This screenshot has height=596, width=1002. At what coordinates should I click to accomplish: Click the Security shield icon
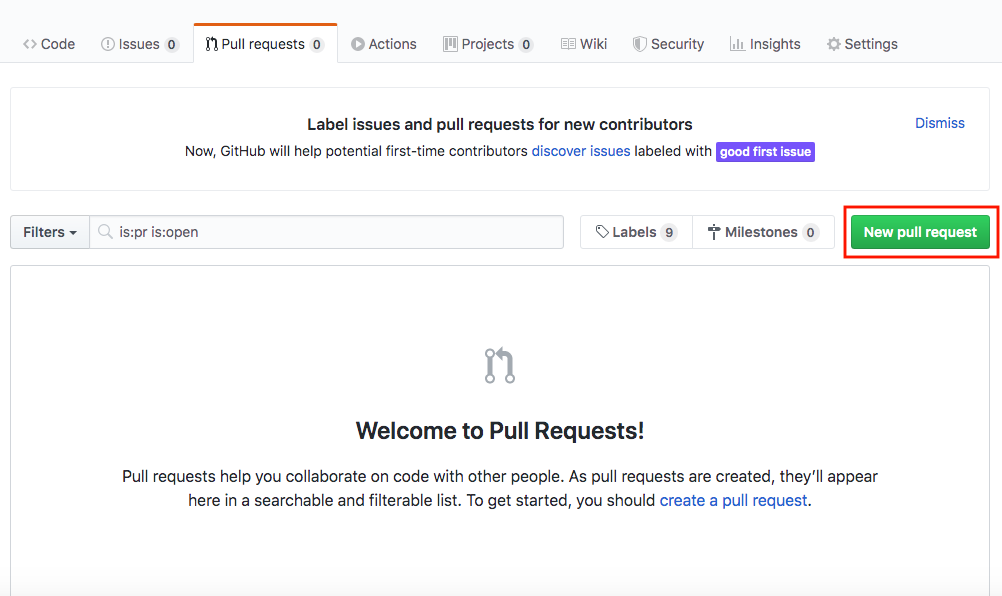(639, 44)
